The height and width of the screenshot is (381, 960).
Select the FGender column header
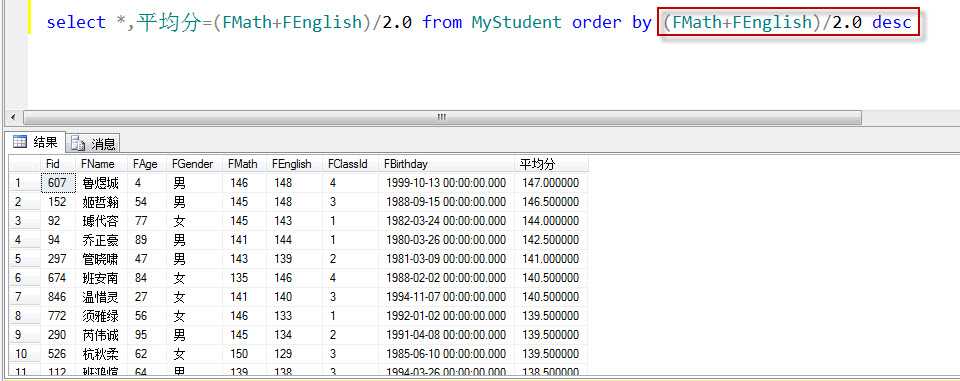[x=194, y=164]
